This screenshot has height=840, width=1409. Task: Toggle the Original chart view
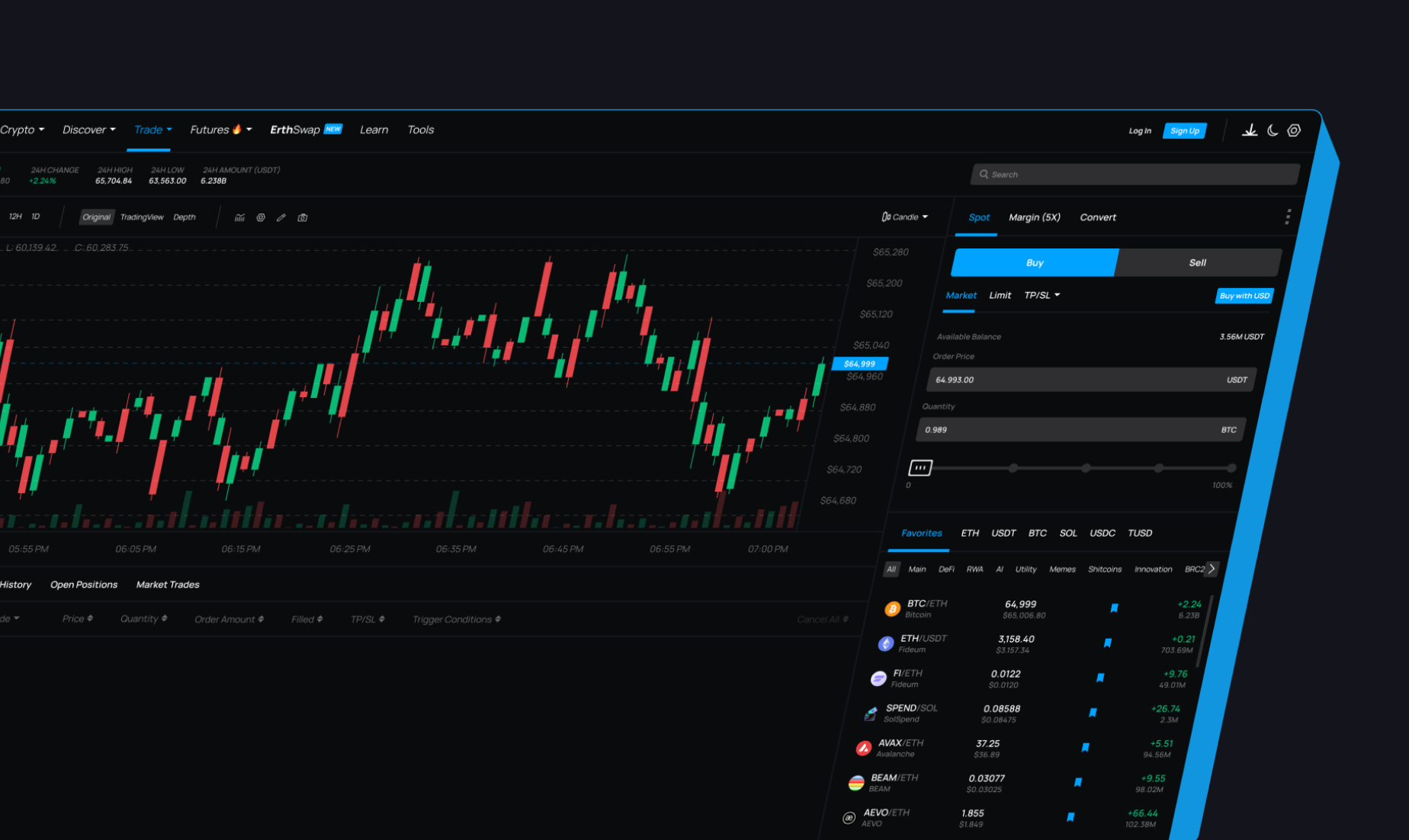96,217
